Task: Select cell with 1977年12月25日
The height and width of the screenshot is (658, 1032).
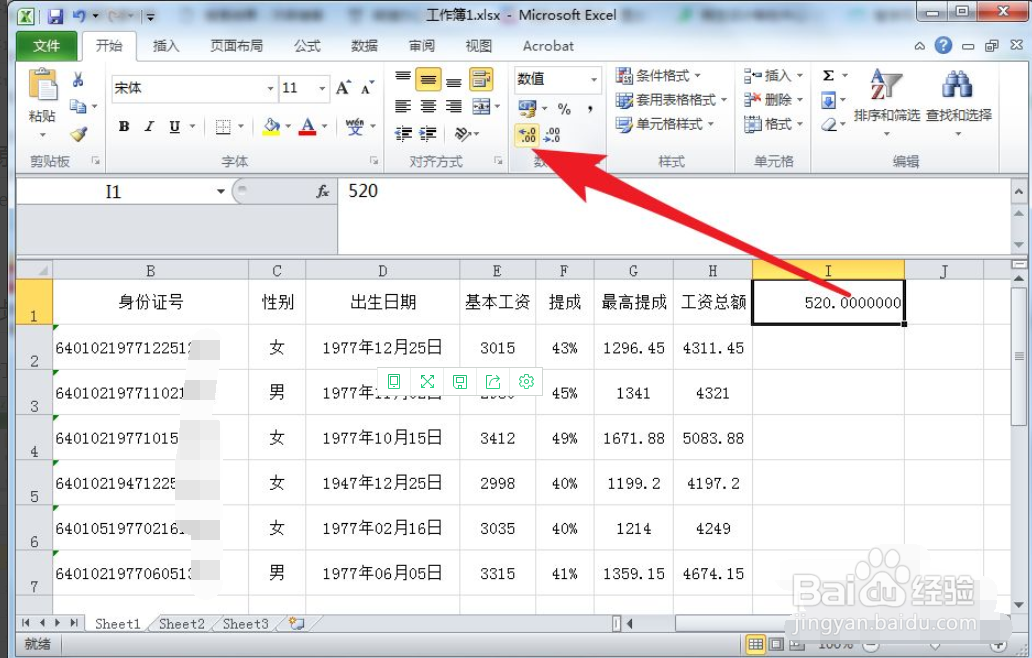Action: tap(382, 347)
